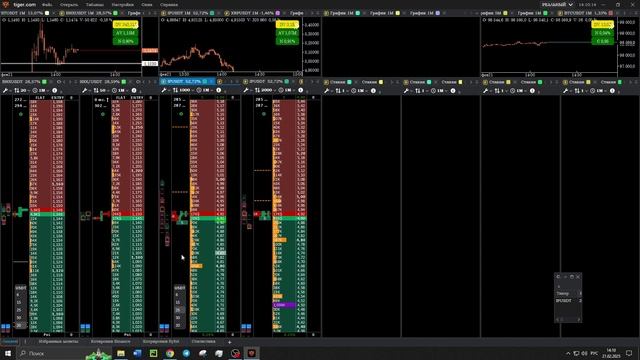Select volume preset 50 in lot-20 order book
The width and height of the screenshot is (640, 360).
pos(19,318)
